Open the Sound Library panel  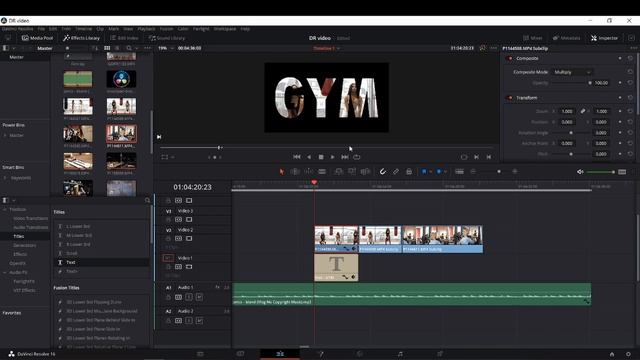(x=167, y=38)
